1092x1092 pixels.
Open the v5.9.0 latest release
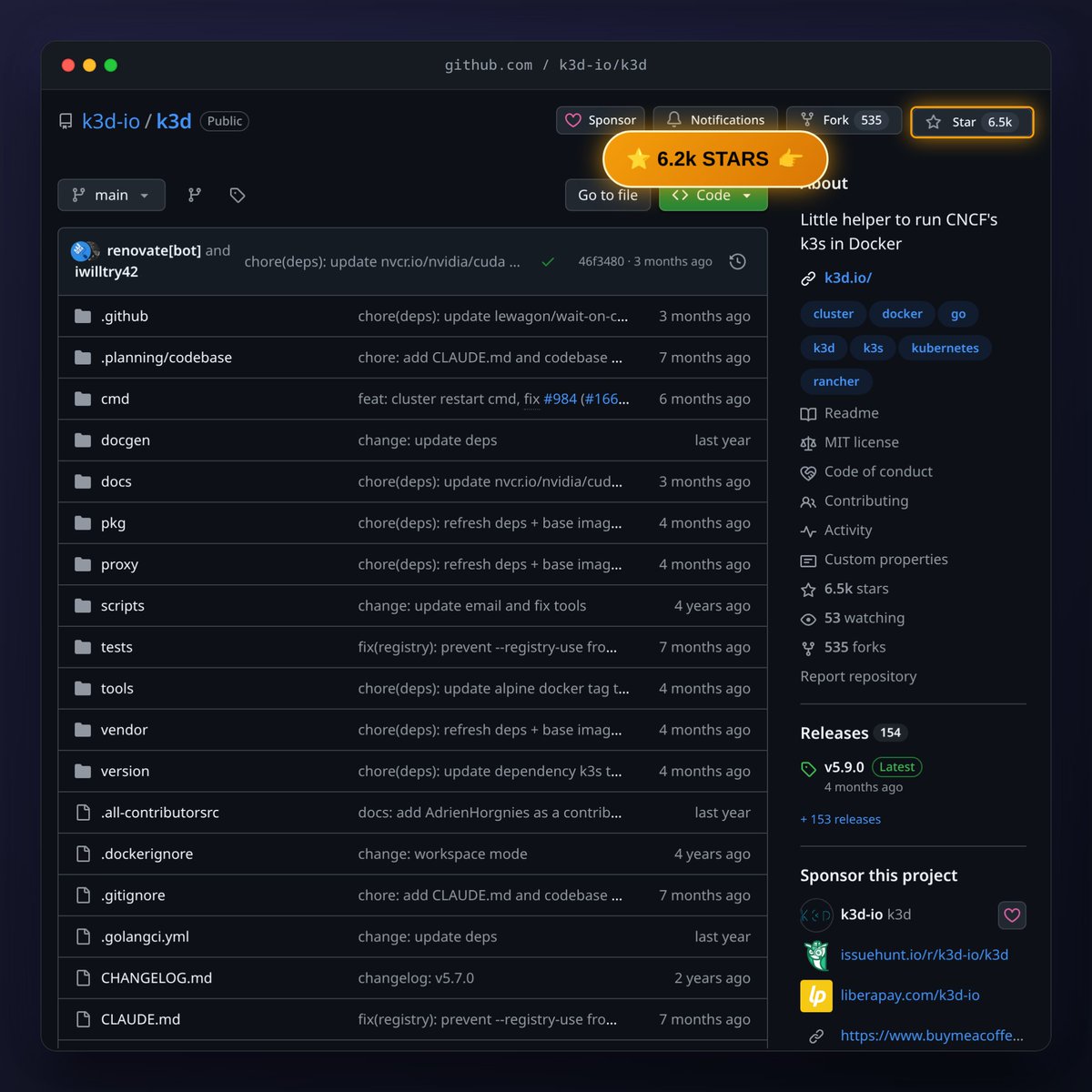pos(844,767)
